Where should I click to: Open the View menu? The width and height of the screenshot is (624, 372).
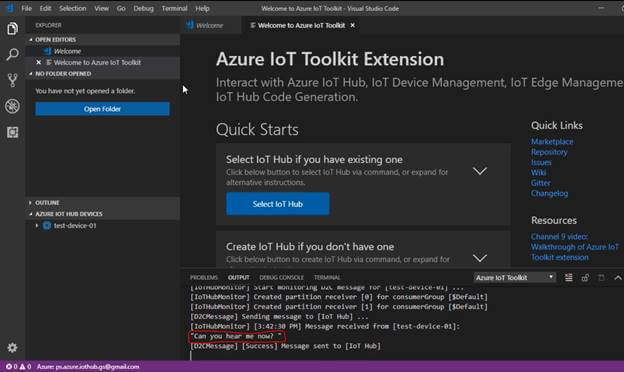(x=101, y=8)
